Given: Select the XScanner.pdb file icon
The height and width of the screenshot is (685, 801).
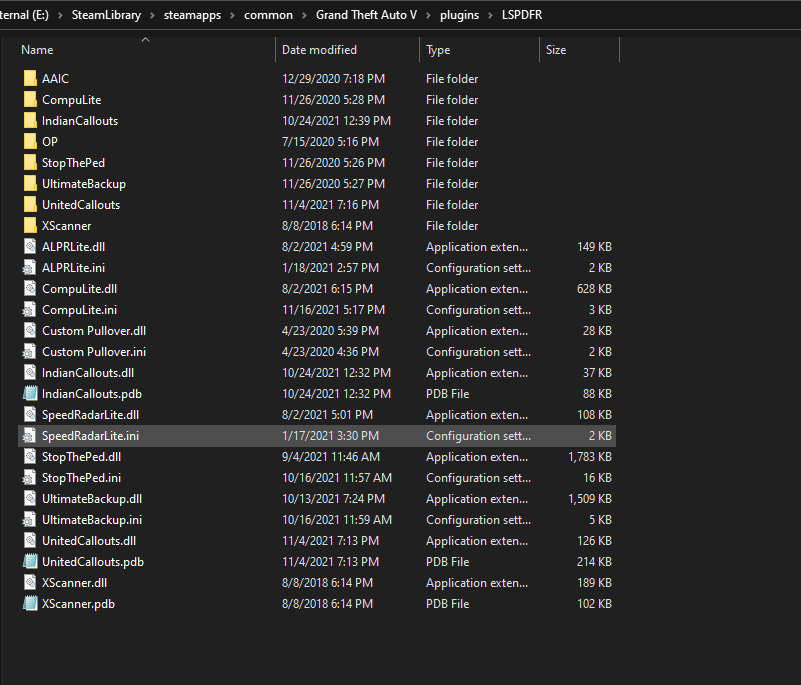Looking at the screenshot, I should tap(30, 603).
